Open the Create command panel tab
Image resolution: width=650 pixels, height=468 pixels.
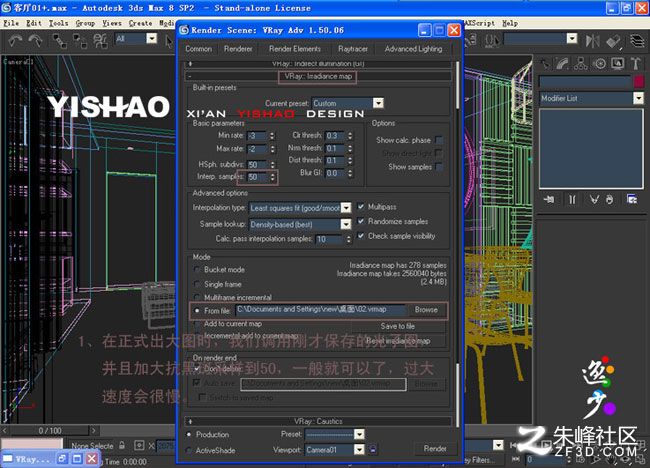pyautogui.click(x=545, y=63)
